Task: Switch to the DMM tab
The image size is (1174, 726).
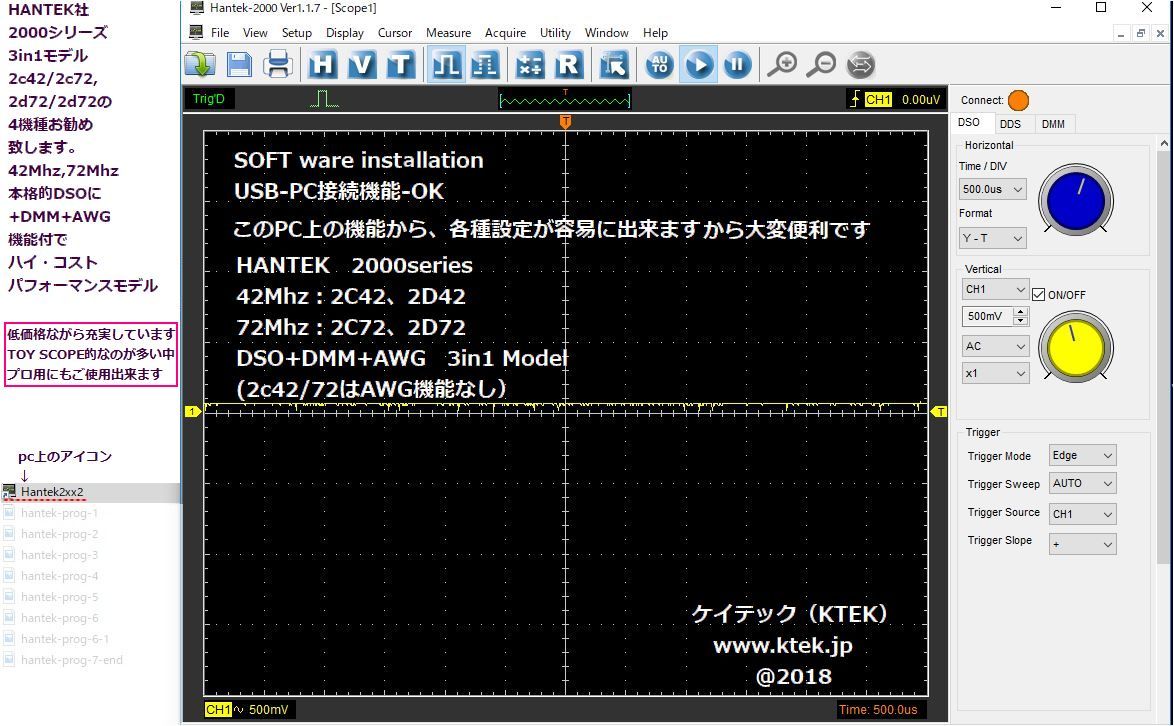Action: point(1053,124)
